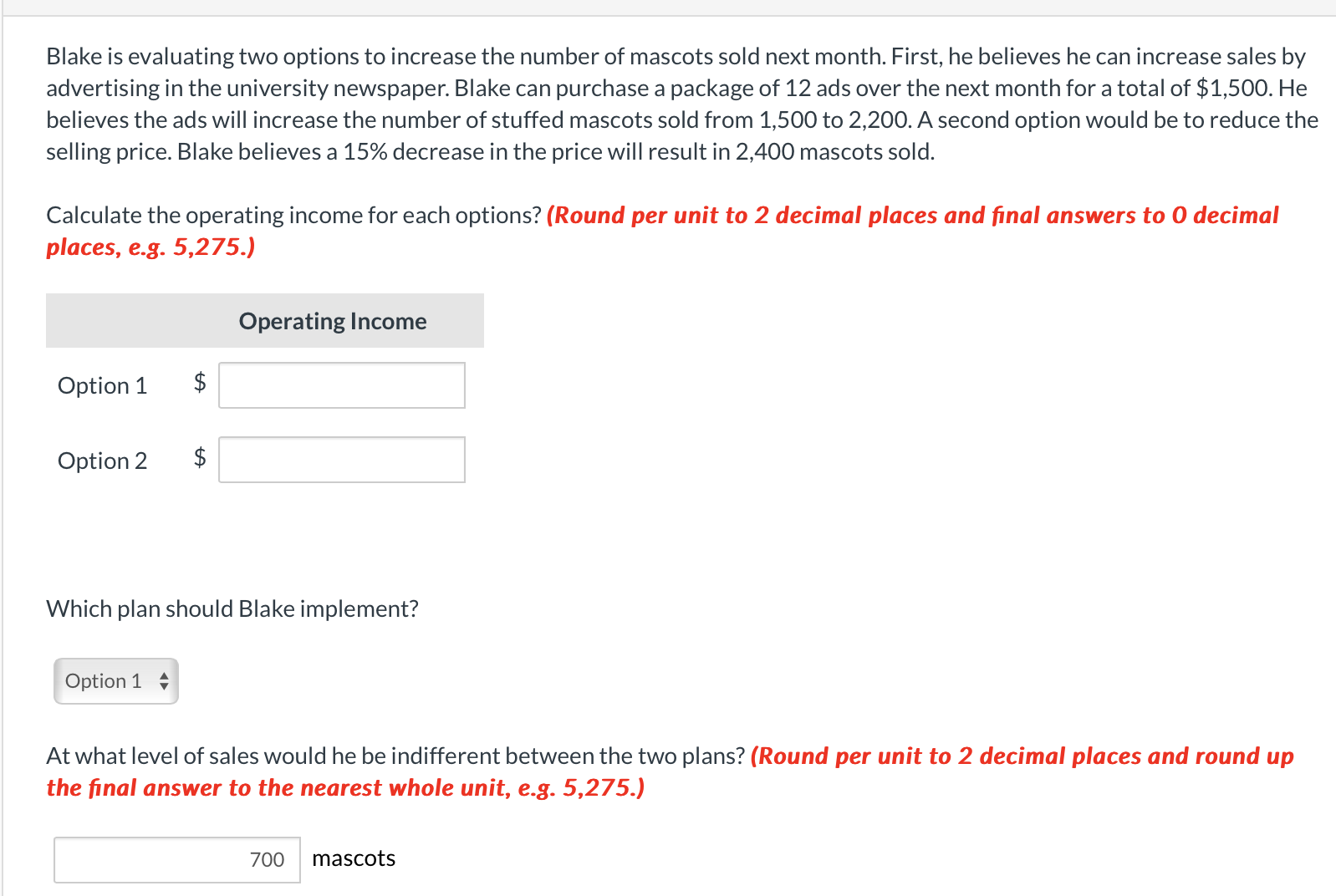Click the dollar sign beside Option 1

click(199, 384)
